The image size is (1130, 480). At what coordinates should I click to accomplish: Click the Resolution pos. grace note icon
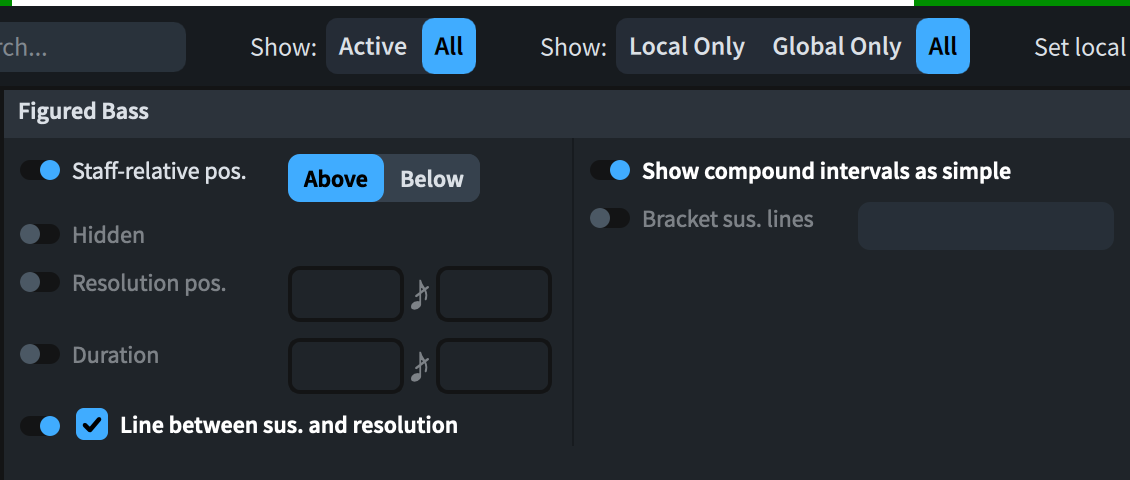point(420,295)
